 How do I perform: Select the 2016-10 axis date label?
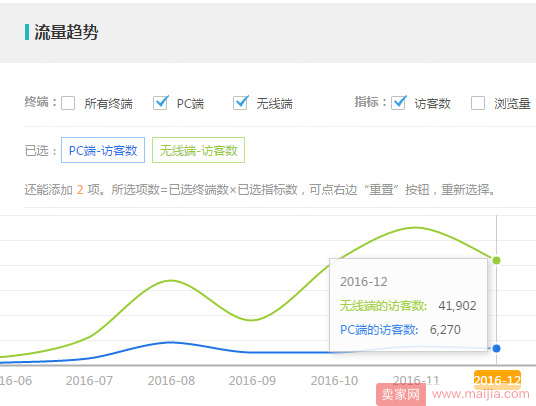[334, 380]
